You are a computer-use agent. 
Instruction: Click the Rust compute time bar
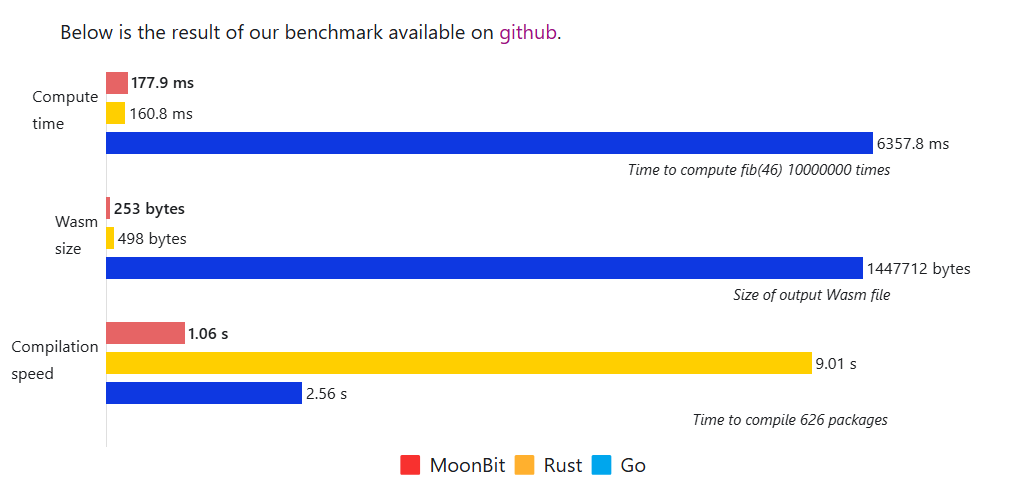(x=116, y=113)
